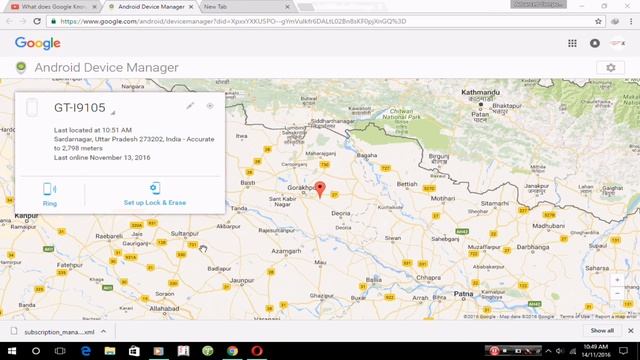Ring the GT-I9105 device
Screen dimensions: 640x360
(x=50, y=194)
